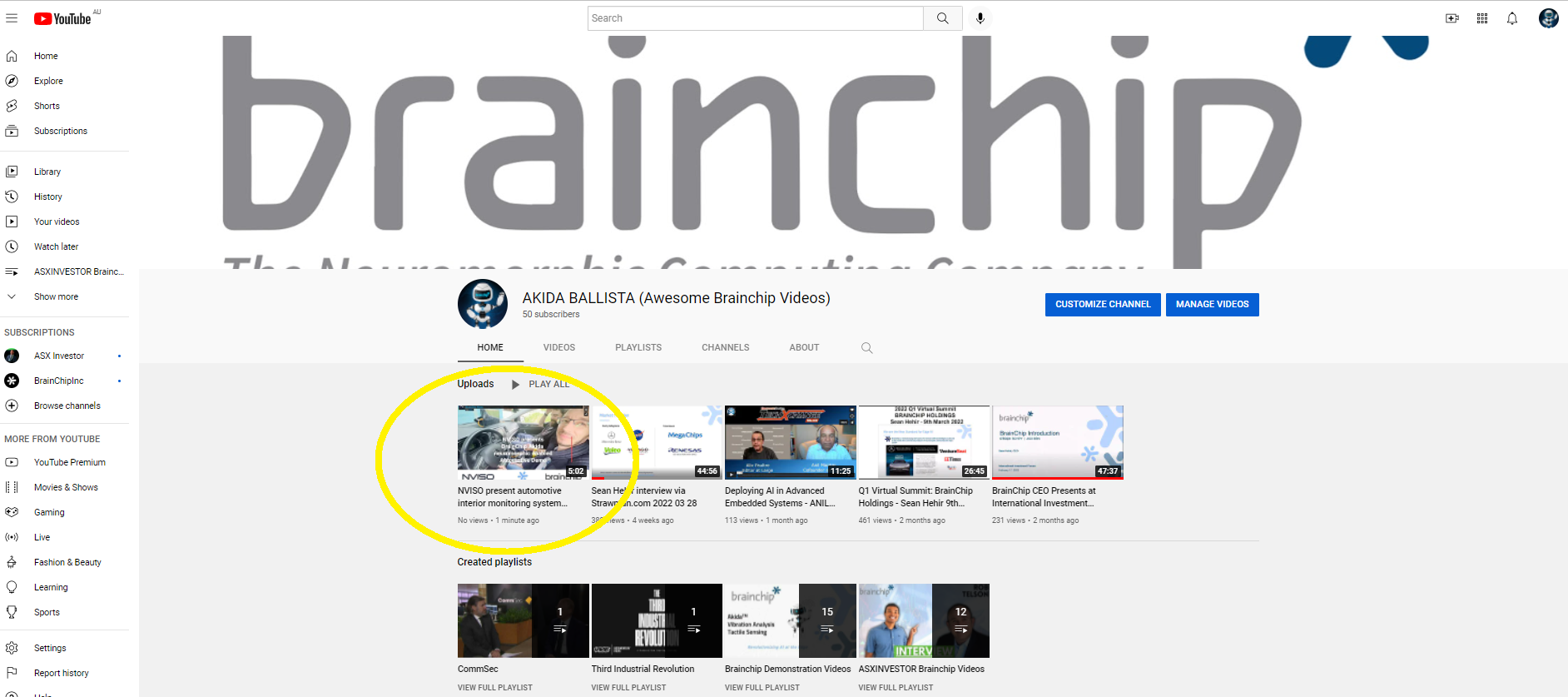
Task: Switch to the Home channel tab
Action: click(x=490, y=347)
